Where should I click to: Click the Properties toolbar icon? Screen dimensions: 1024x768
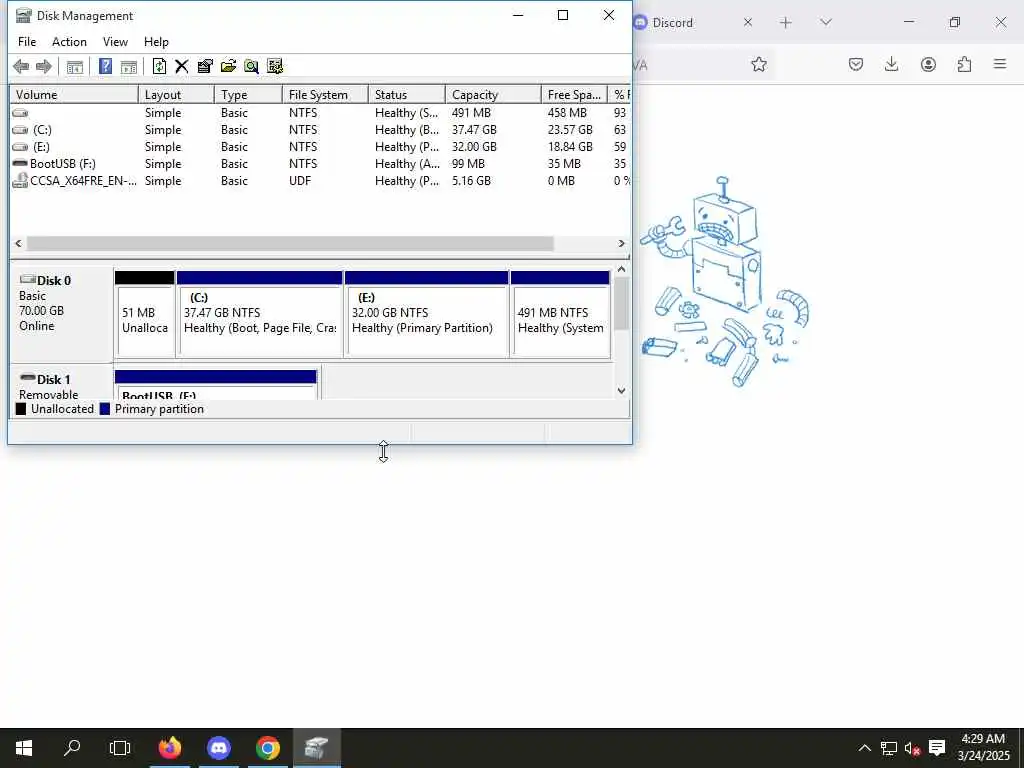tap(205, 66)
